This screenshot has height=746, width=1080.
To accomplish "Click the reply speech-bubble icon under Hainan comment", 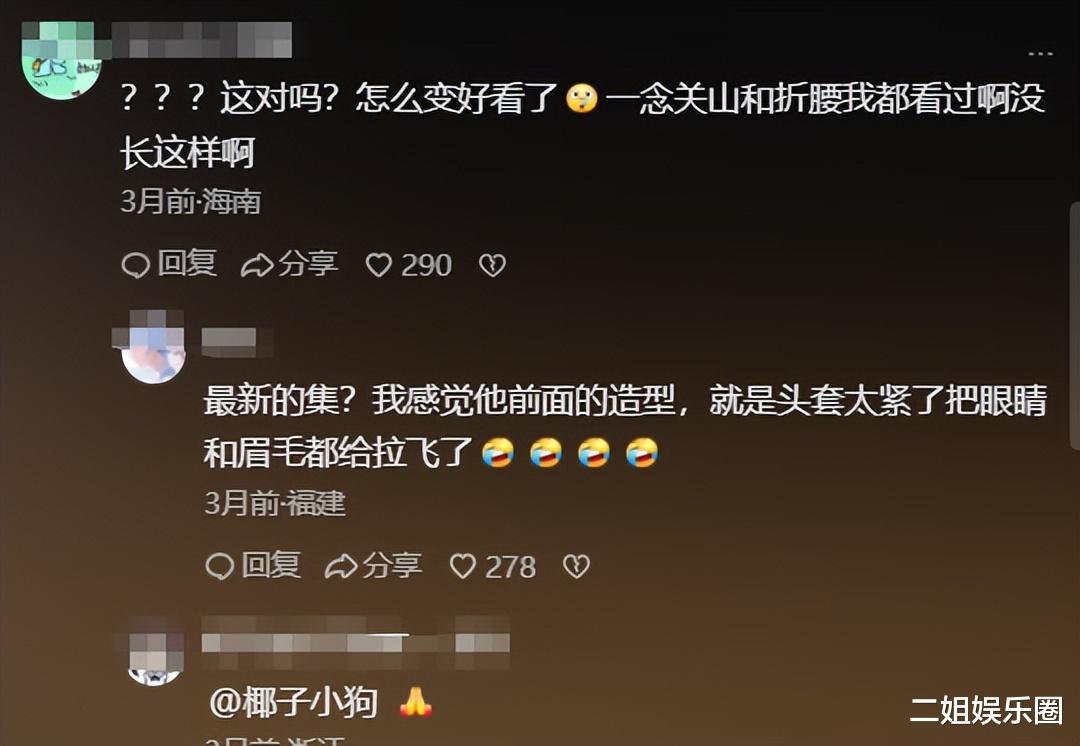I will [x=136, y=265].
